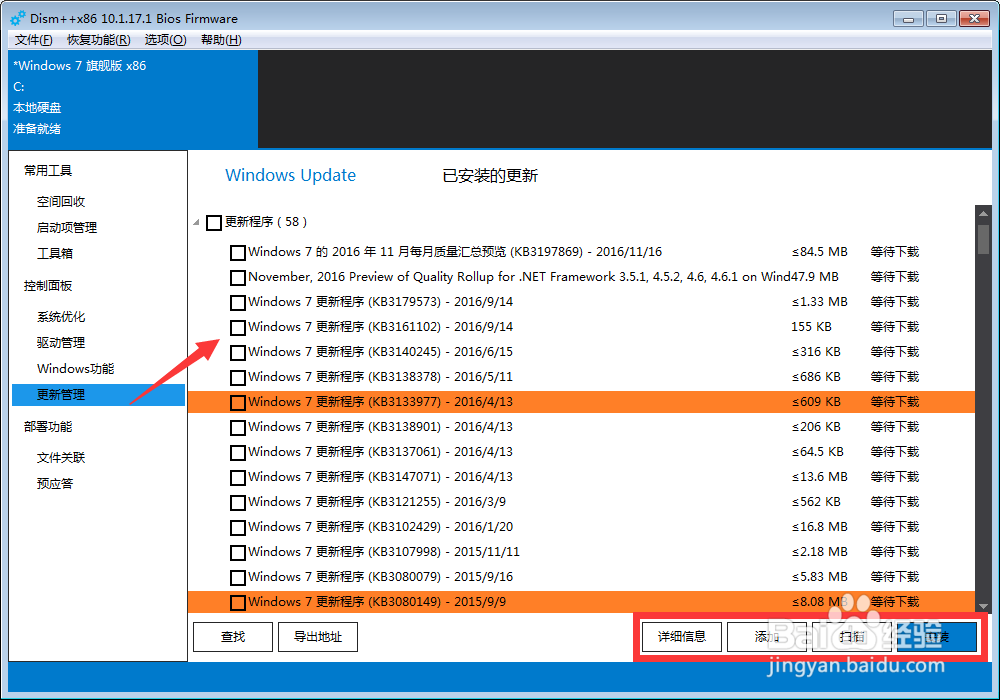Open 空间回收 in the sidebar
The height and width of the screenshot is (700, 1000).
tap(61, 201)
